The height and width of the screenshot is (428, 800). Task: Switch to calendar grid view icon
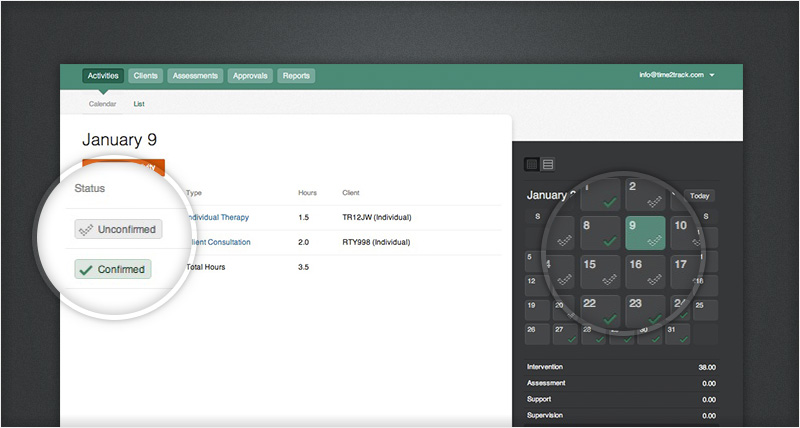click(x=532, y=164)
